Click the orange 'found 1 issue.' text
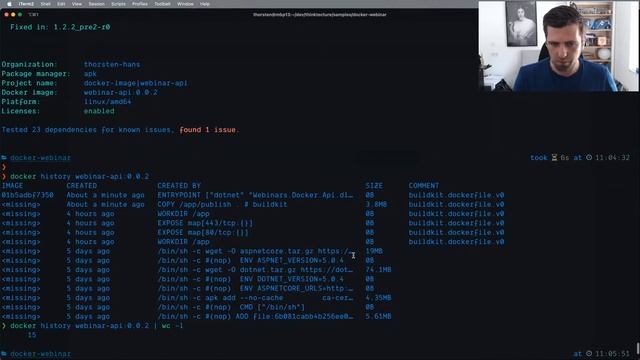The height and width of the screenshot is (360, 640). click(209, 130)
